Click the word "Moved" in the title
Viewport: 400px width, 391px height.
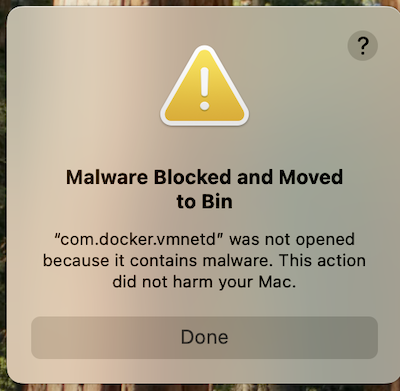[311, 177]
